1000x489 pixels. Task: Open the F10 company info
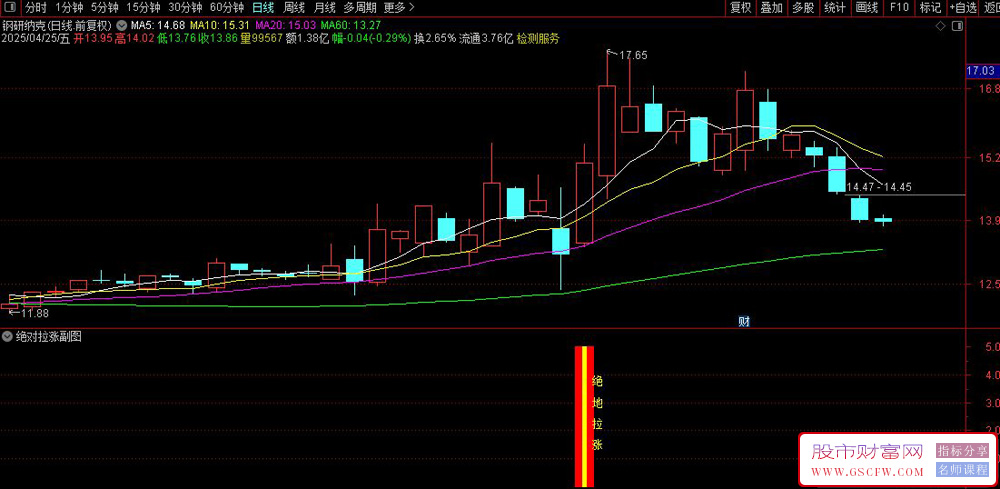point(899,8)
